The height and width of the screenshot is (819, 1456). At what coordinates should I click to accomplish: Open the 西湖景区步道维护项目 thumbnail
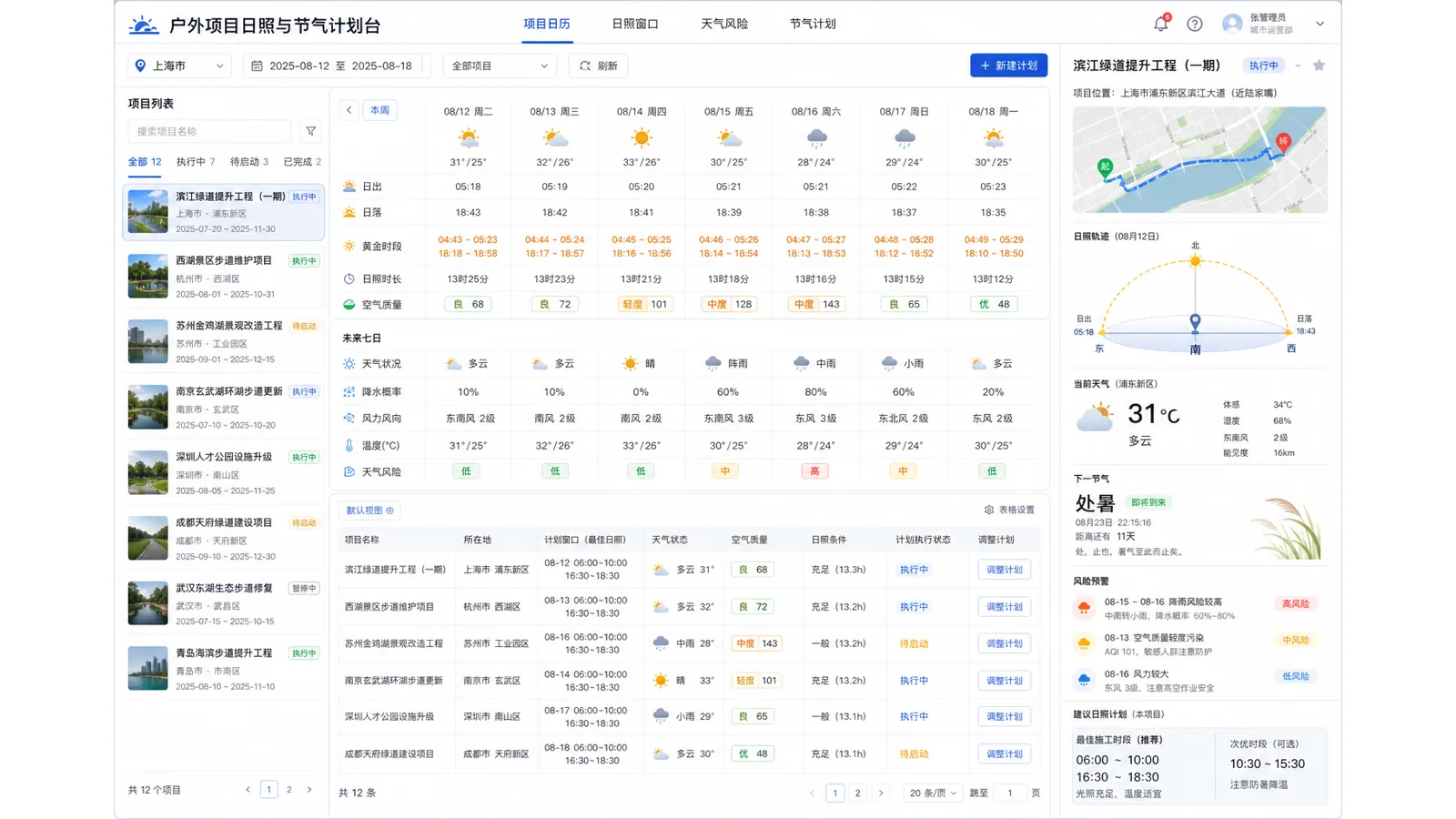(x=147, y=277)
